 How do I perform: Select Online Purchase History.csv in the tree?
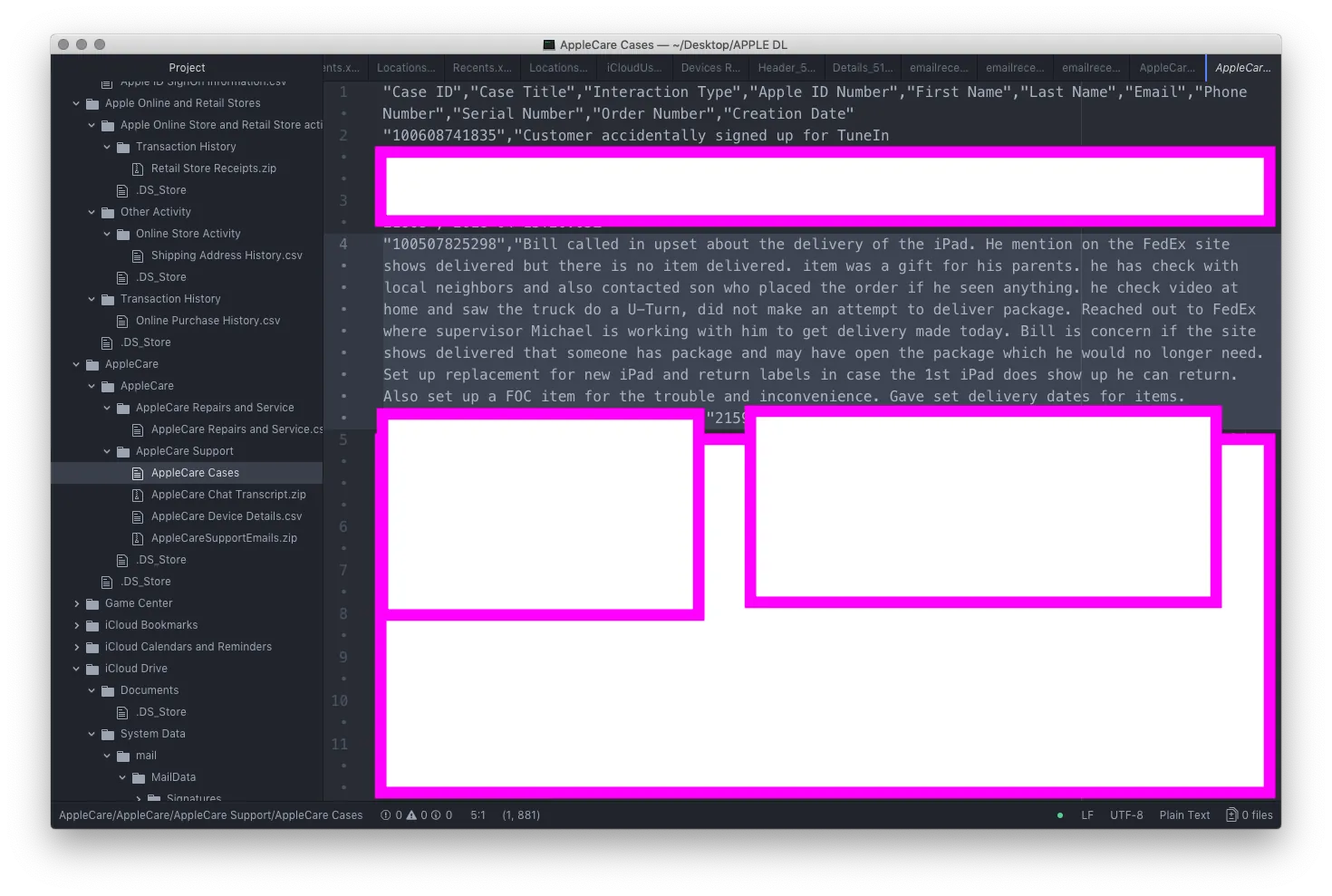[x=208, y=321]
